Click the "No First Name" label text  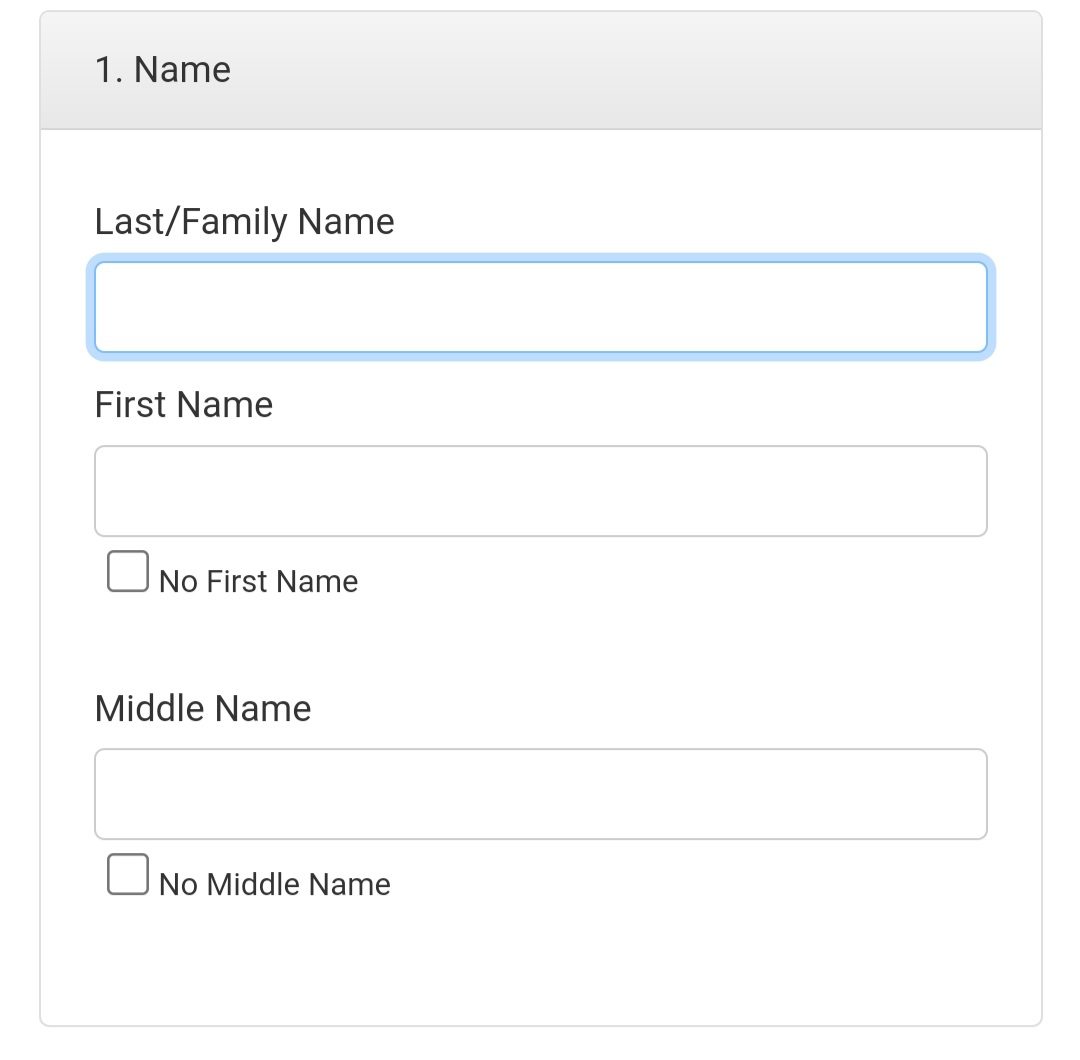pyautogui.click(x=258, y=582)
